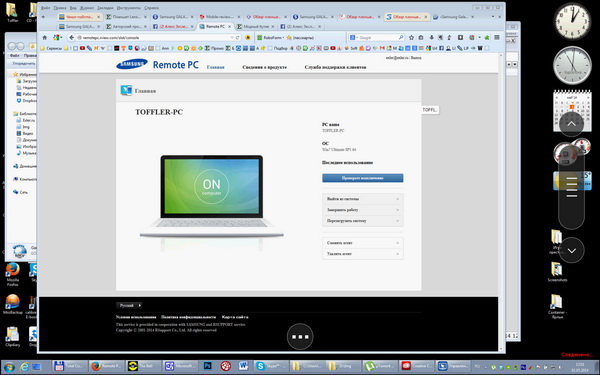
Task: Tap the down-chevron circle on the right overlay
Action: pos(572,250)
